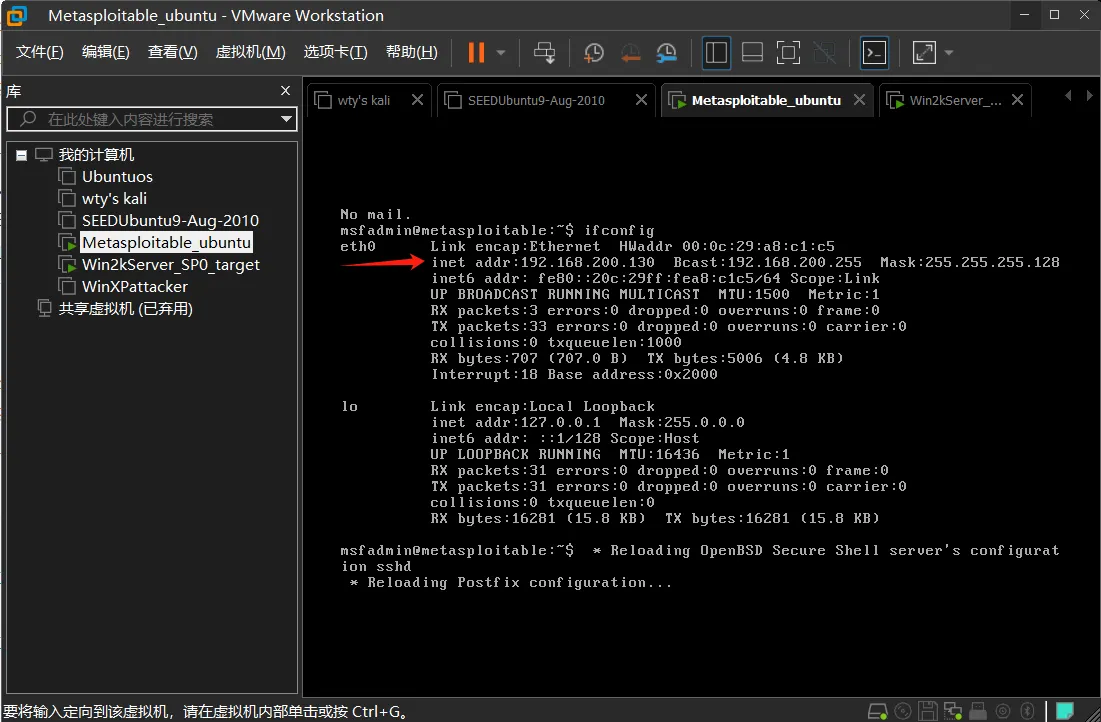Send Ctrl+Alt+Del to the virtual machine

[x=544, y=53]
